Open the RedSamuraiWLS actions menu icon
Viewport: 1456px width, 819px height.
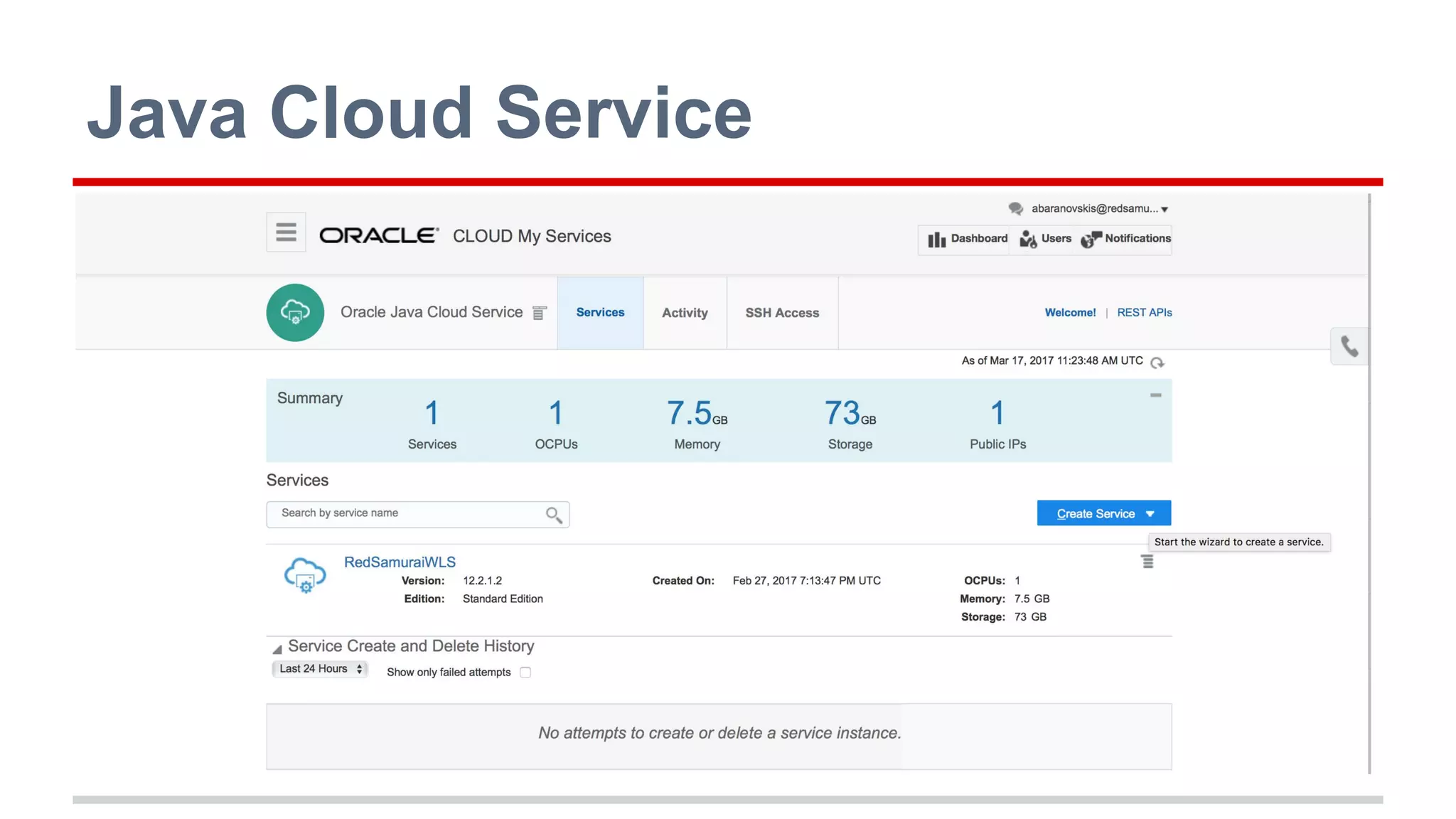coord(1147,562)
